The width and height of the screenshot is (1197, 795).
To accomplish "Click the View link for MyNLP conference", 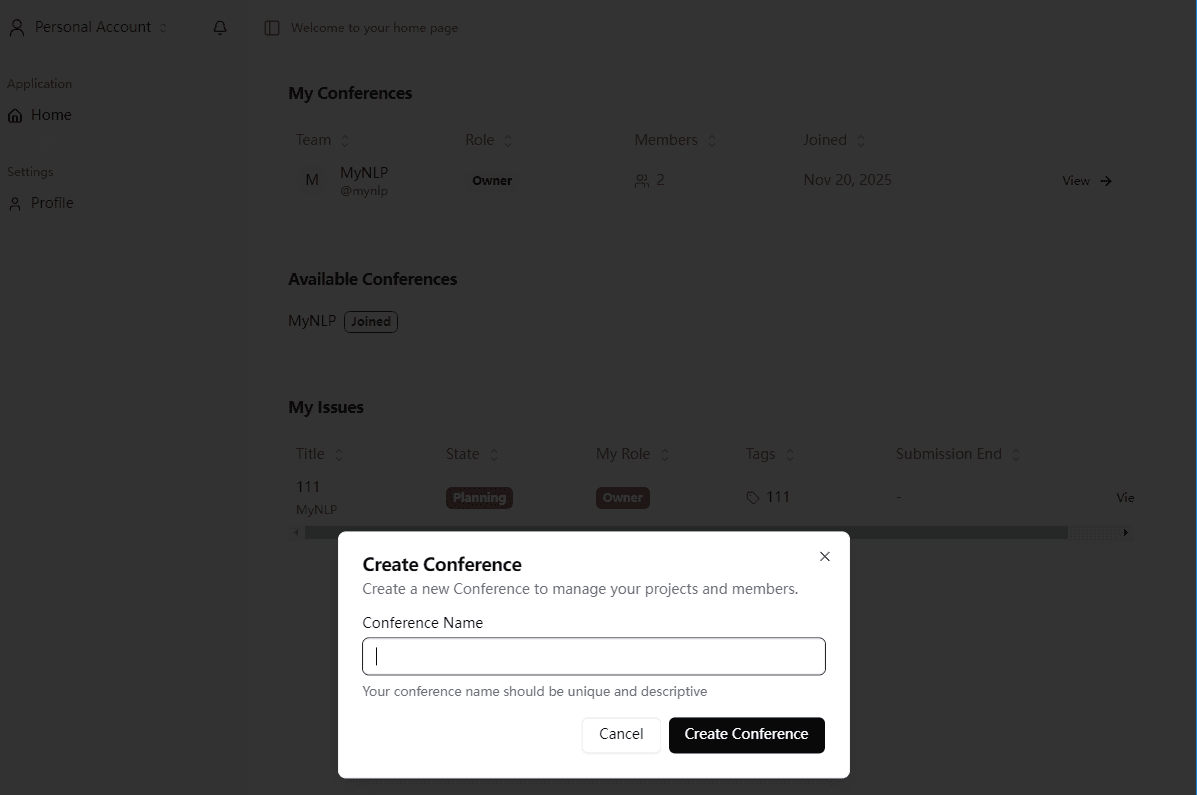I will [1074, 181].
